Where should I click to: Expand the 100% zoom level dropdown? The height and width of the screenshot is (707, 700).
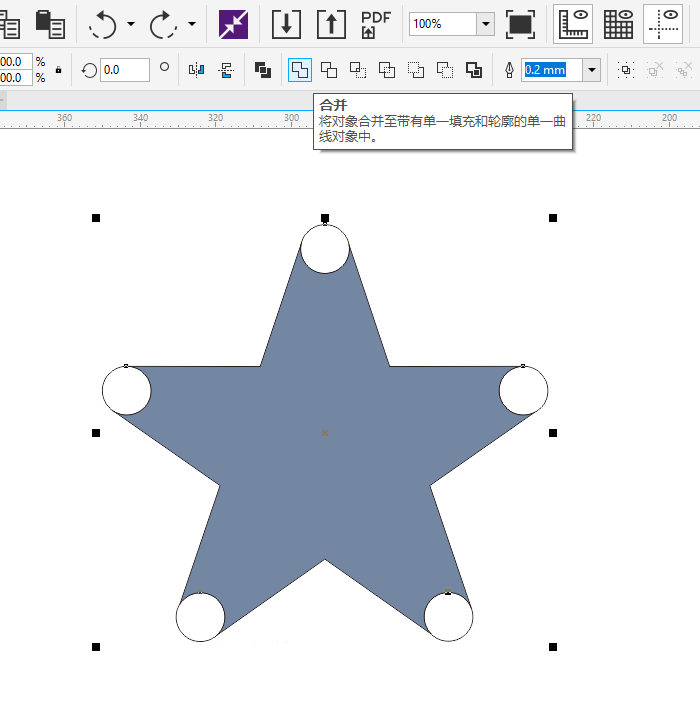pos(486,23)
